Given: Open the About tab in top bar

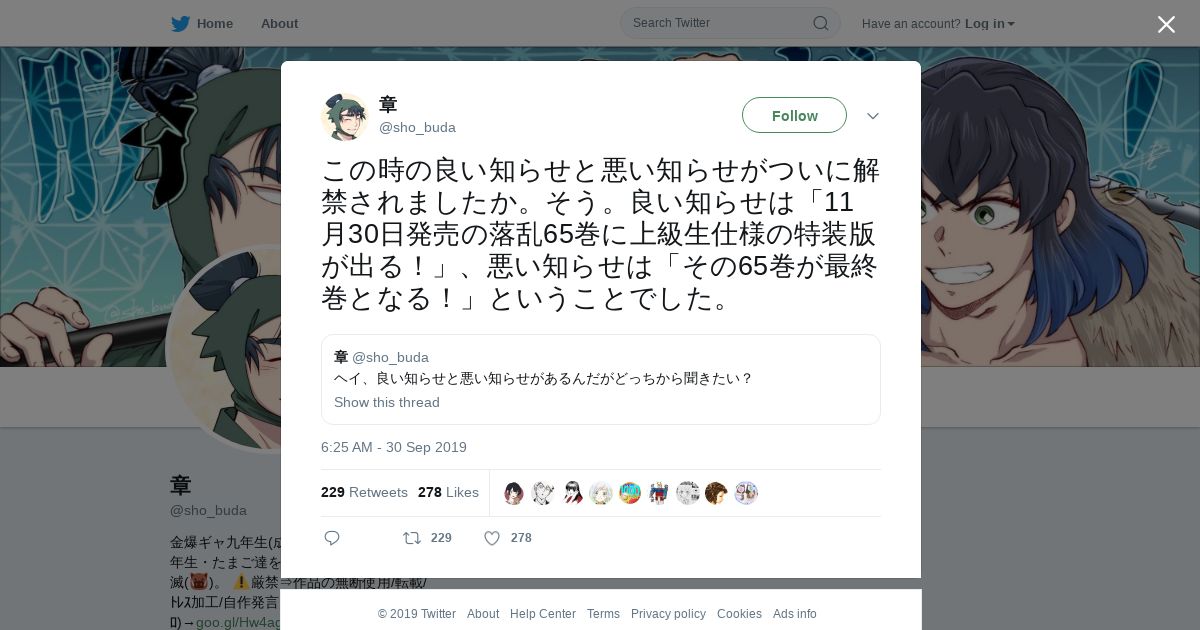Looking at the screenshot, I should click(279, 23).
